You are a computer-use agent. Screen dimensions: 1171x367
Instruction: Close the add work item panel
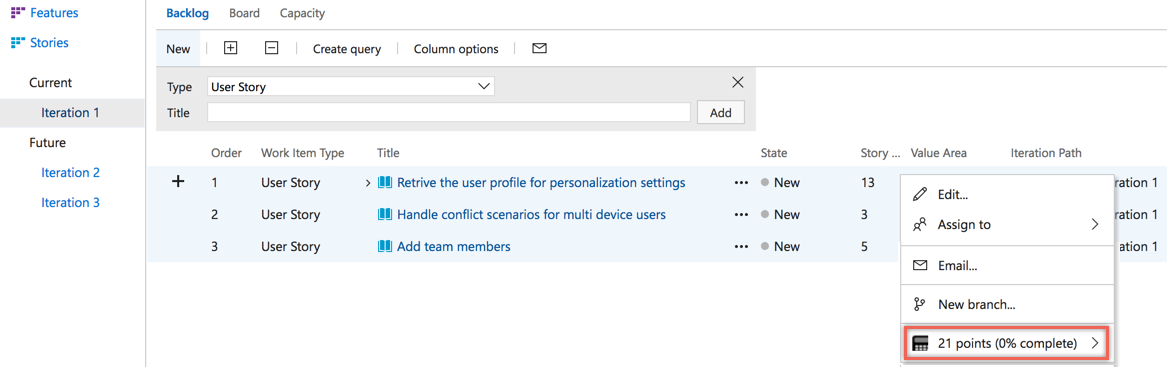pos(738,82)
